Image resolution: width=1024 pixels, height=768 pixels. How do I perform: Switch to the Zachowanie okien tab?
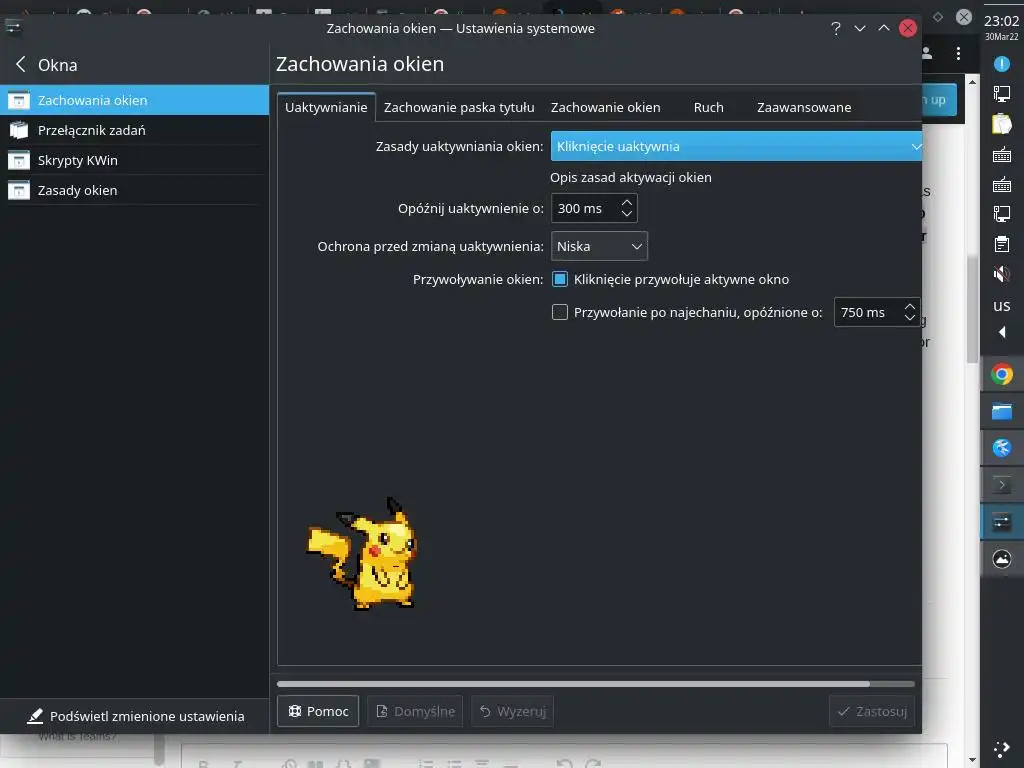(x=605, y=107)
